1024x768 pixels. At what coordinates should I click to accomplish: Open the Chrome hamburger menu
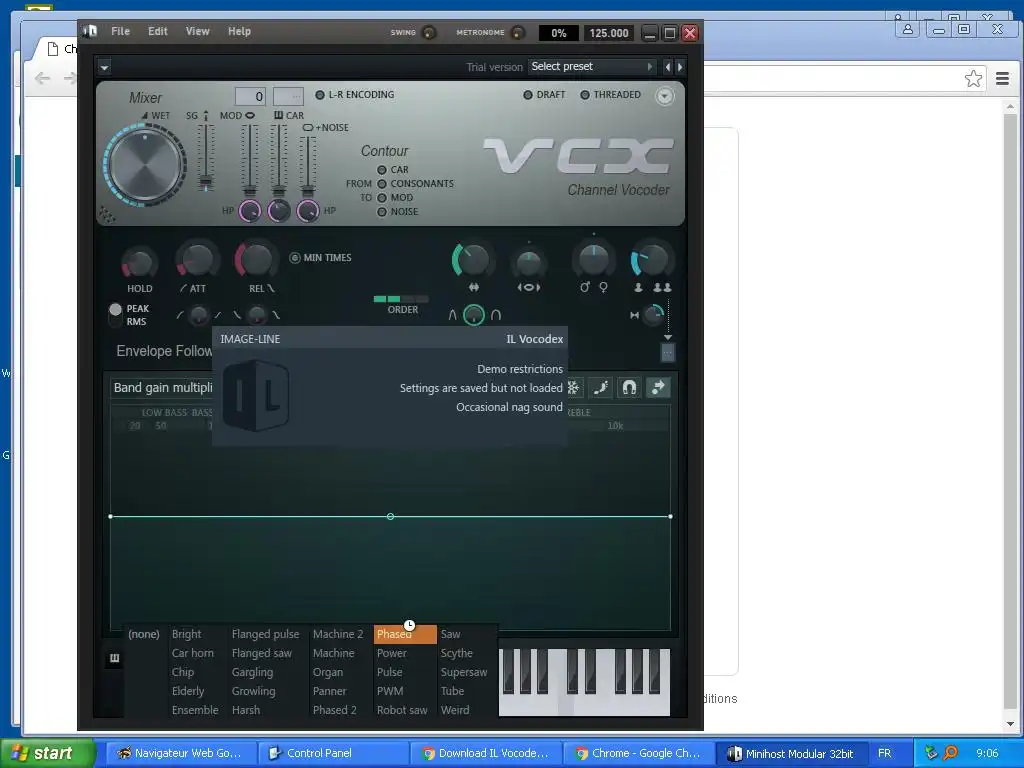click(x=1002, y=78)
